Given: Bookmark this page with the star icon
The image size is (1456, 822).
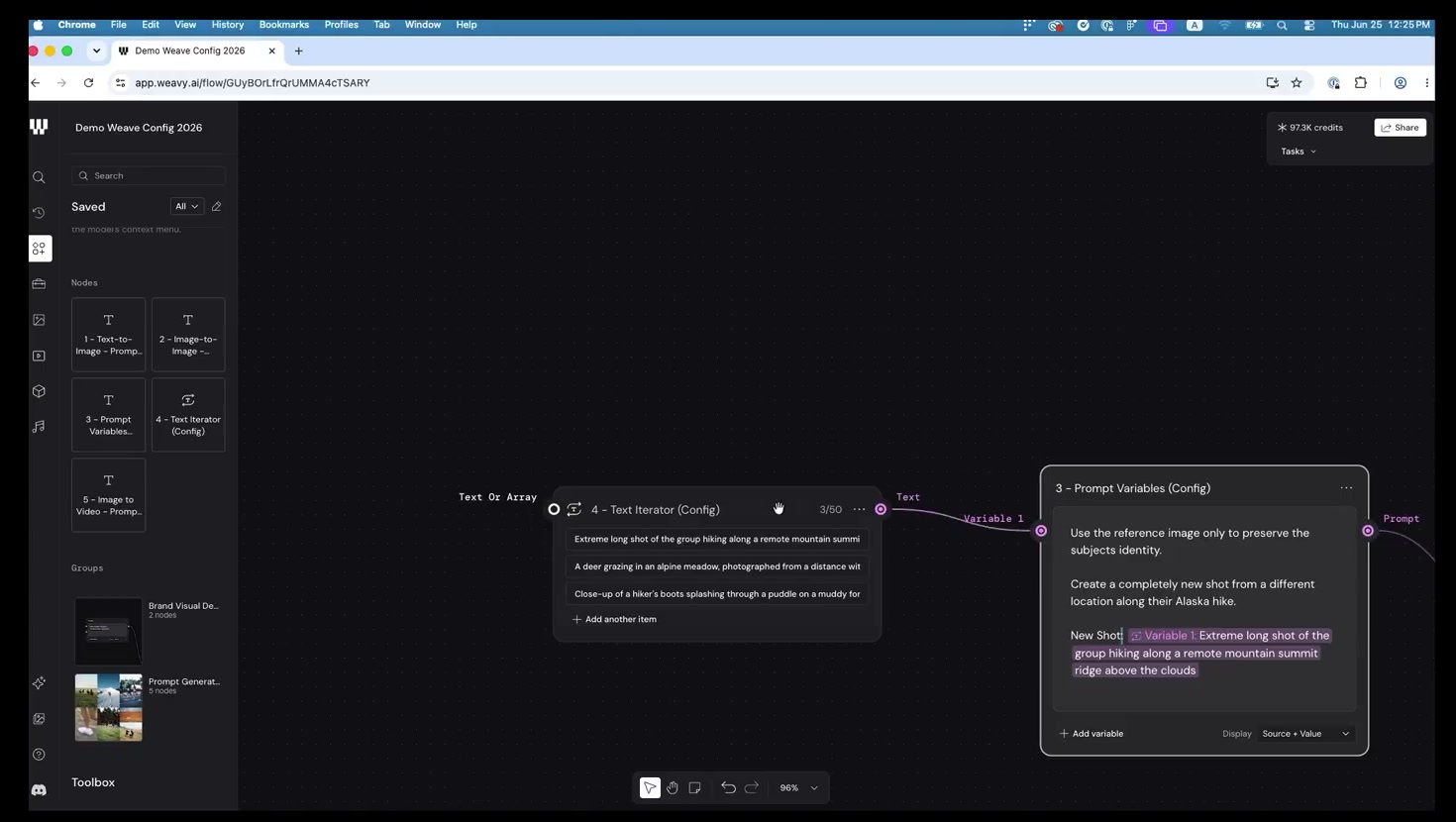Looking at the screenshot, I should 1297,83.
